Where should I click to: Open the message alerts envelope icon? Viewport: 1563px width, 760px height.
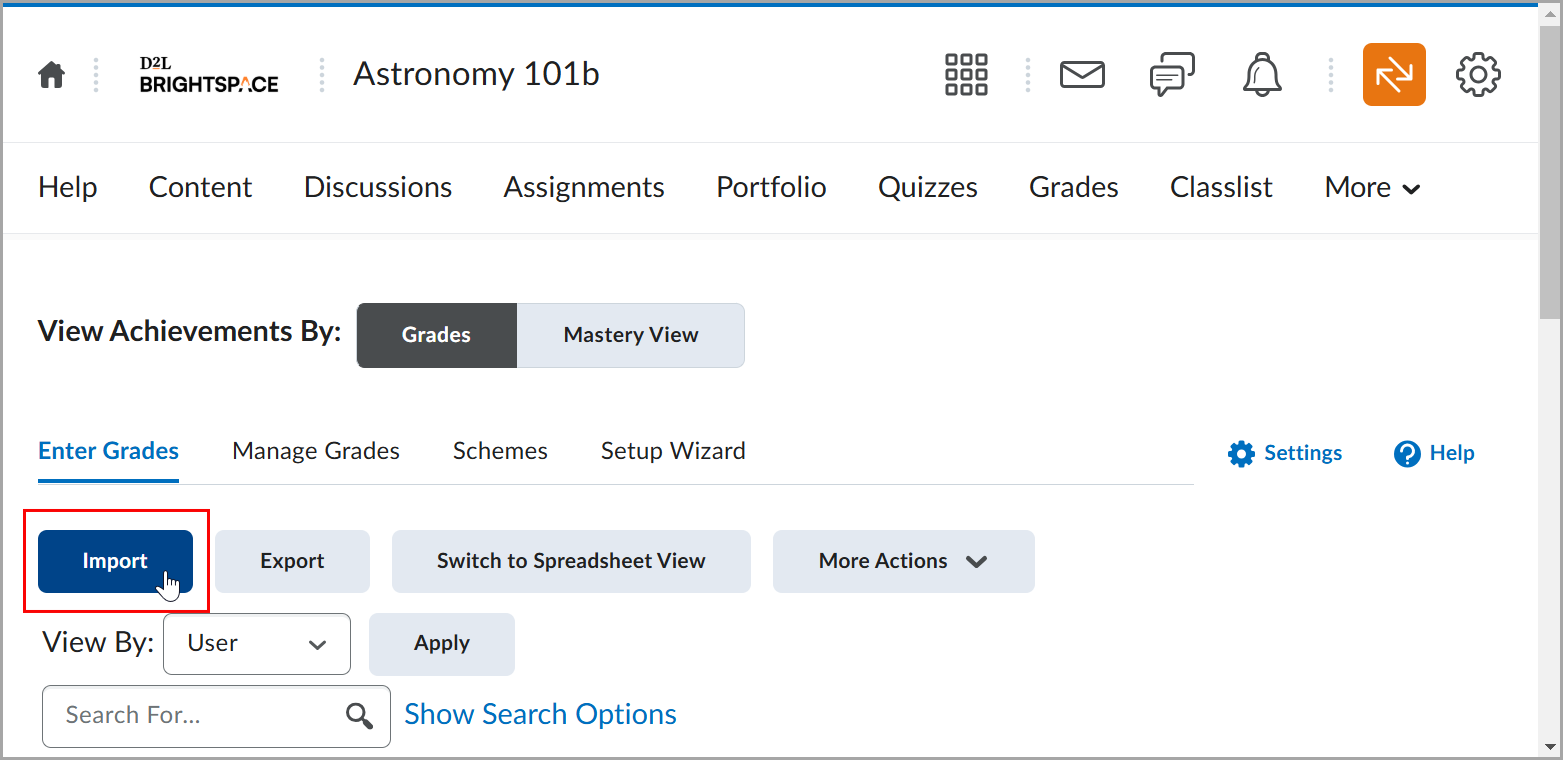(1082, 75)
